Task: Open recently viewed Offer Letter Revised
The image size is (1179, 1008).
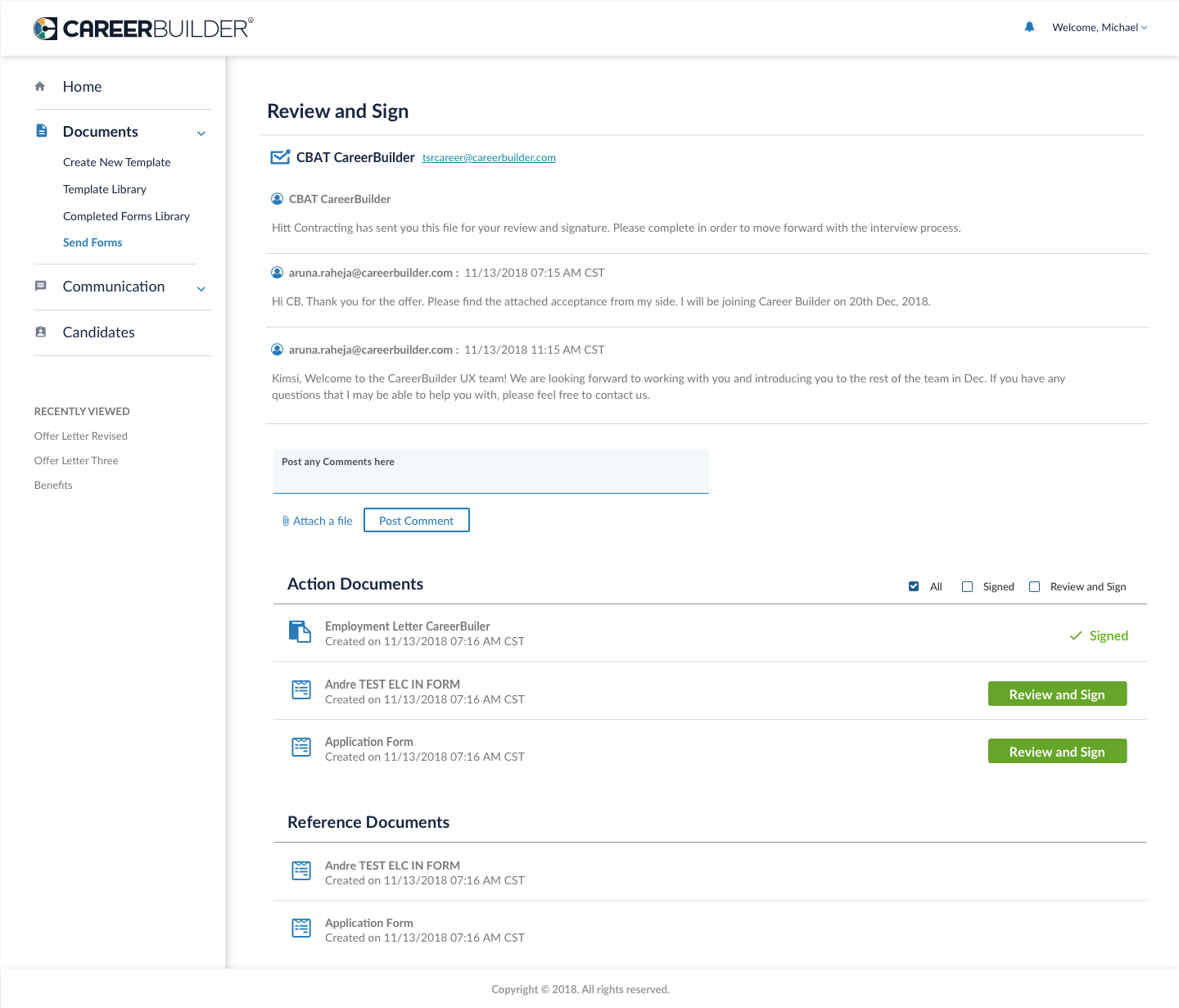Action: (81, 436)
